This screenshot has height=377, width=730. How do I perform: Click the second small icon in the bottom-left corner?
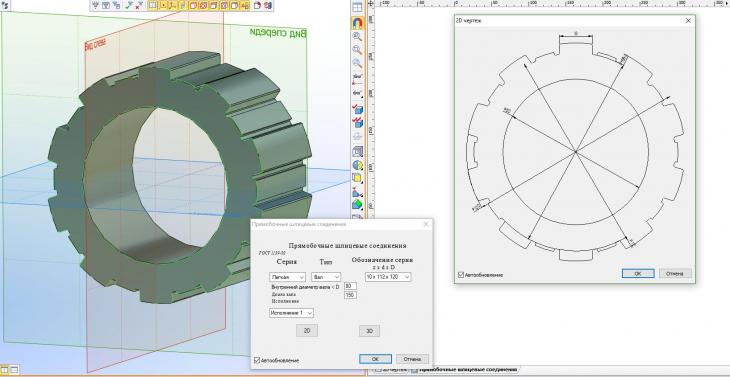coord(14,370)
